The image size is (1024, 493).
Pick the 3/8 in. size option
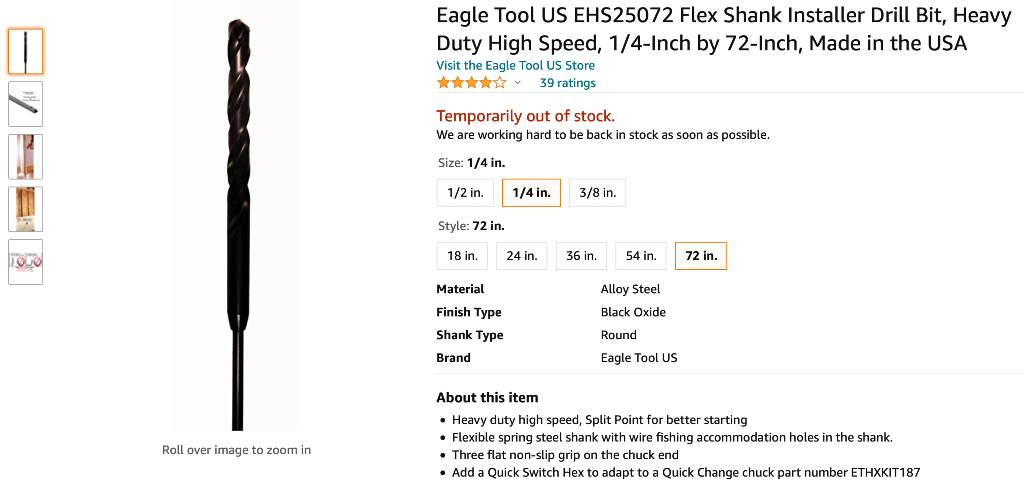pos(597,193)
